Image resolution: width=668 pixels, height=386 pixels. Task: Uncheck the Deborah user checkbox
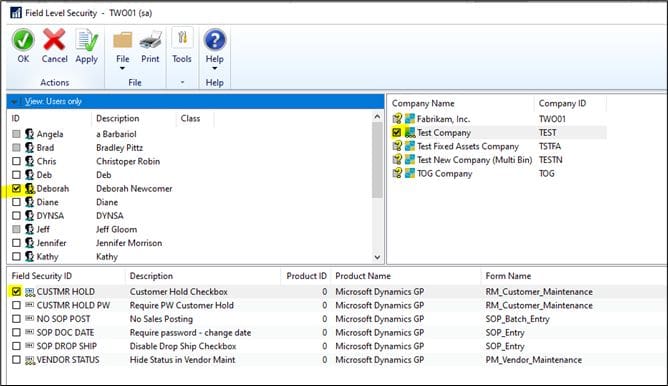pos(16,188)
